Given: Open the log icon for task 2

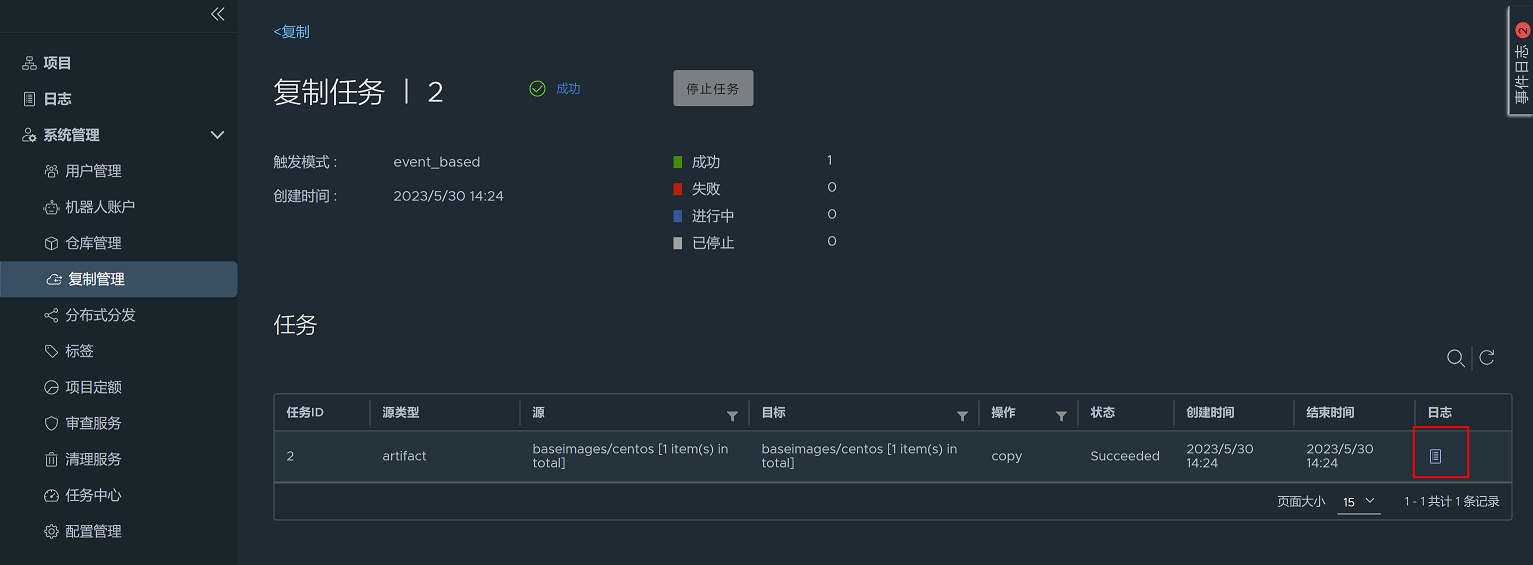Looking at the screenshot, I should click(1435, 456).
